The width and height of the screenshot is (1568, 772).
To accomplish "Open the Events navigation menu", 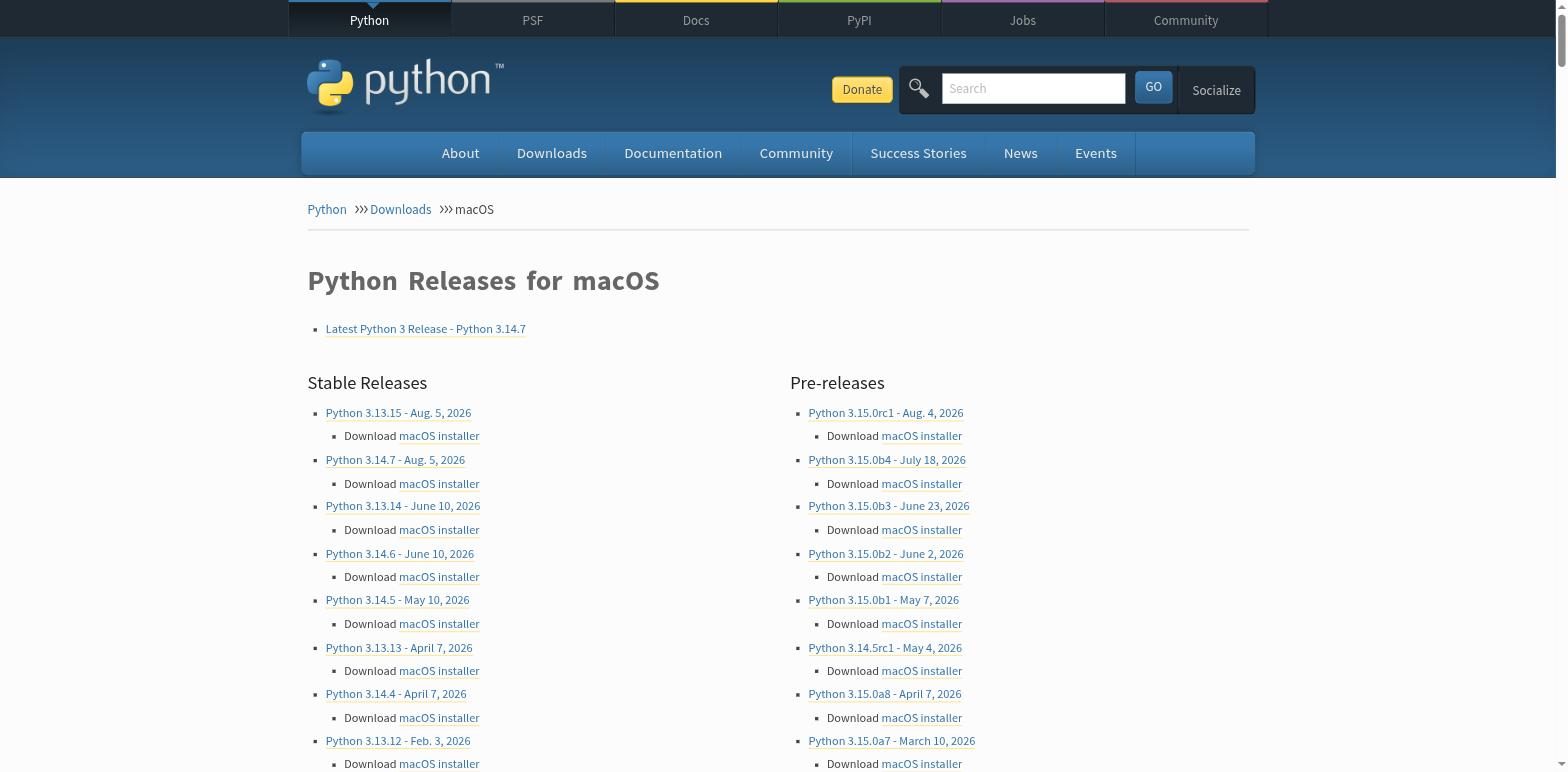I will coord(1096,153).
